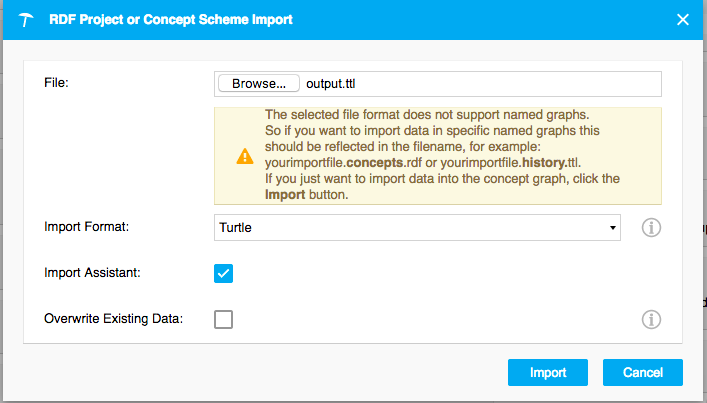Show info for the Import Format field
The height and width of the screenshot is (403, 707).
tap(651, 228)
